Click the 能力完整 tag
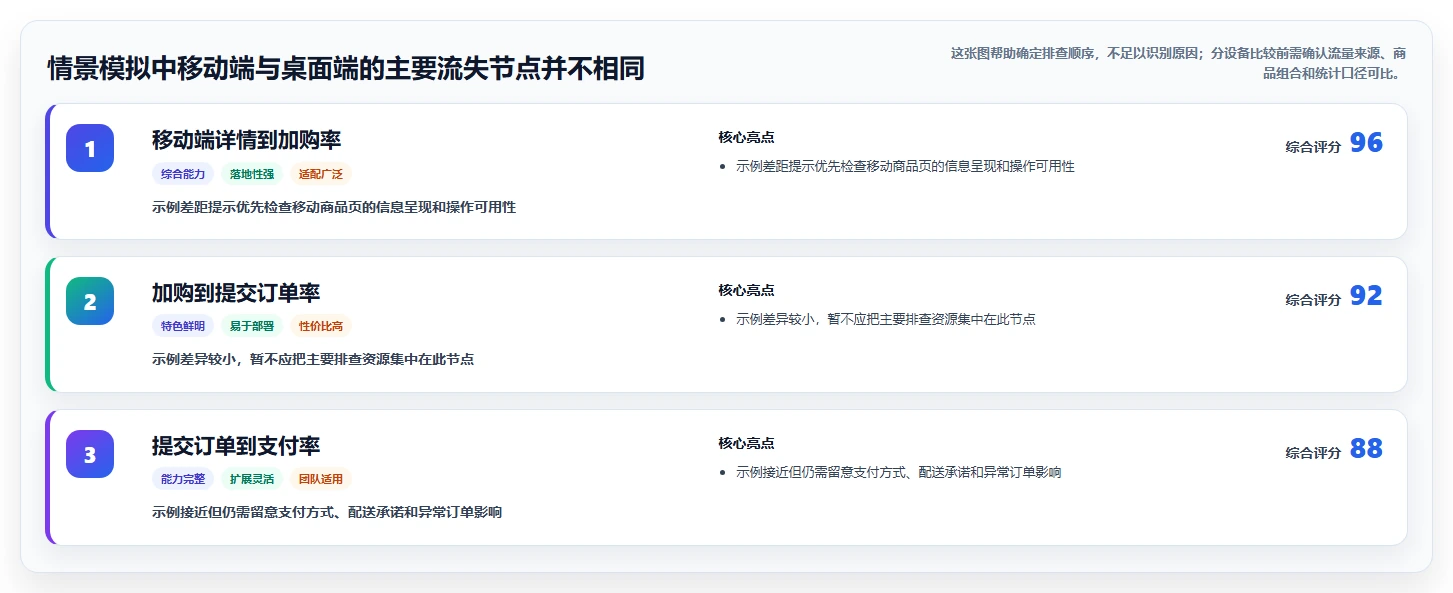The height and width of the screenshot is (593, 1453). click(x=183, y=479)
